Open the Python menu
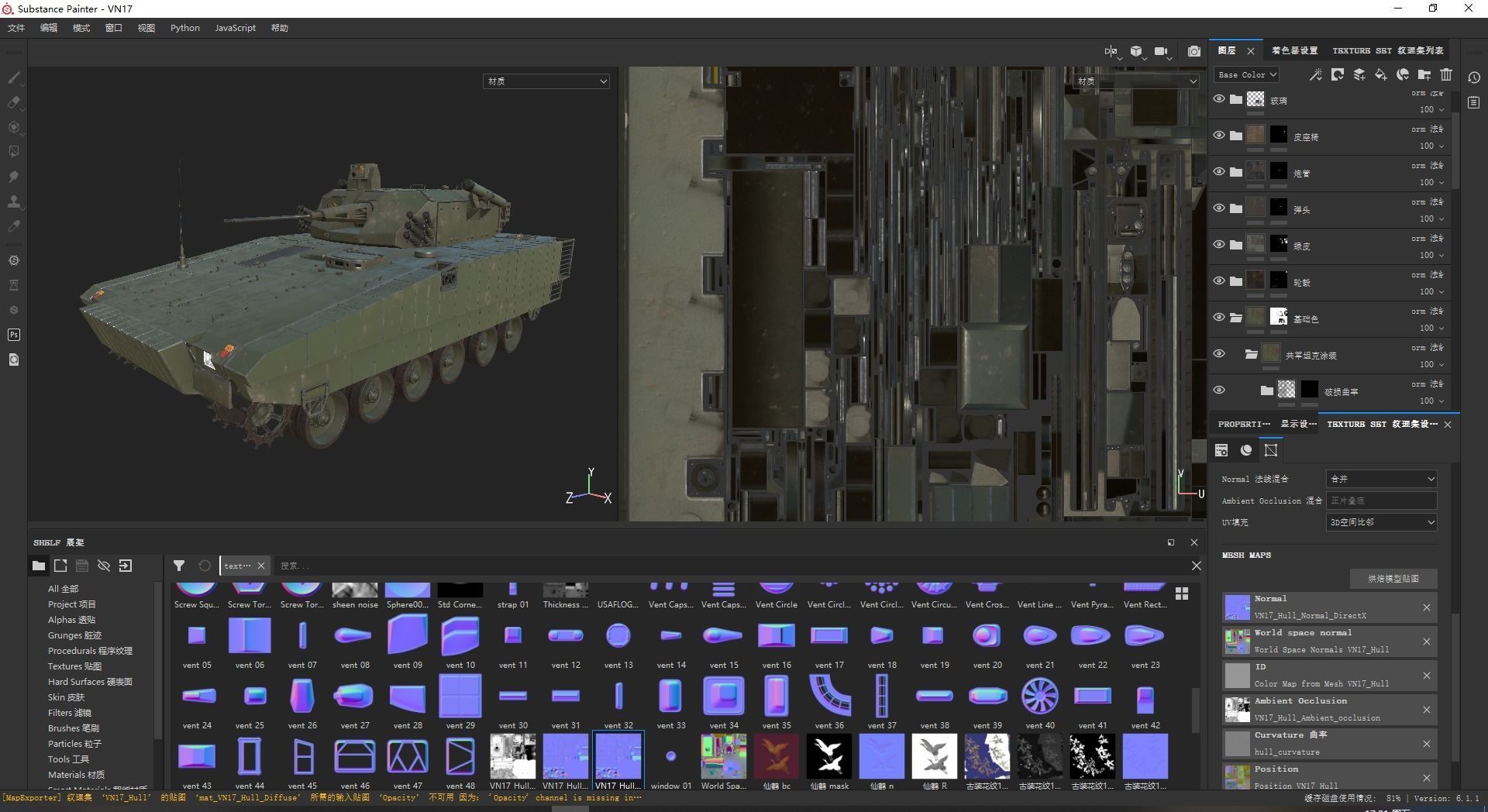 pyautogui.click(x=185, y=28)
